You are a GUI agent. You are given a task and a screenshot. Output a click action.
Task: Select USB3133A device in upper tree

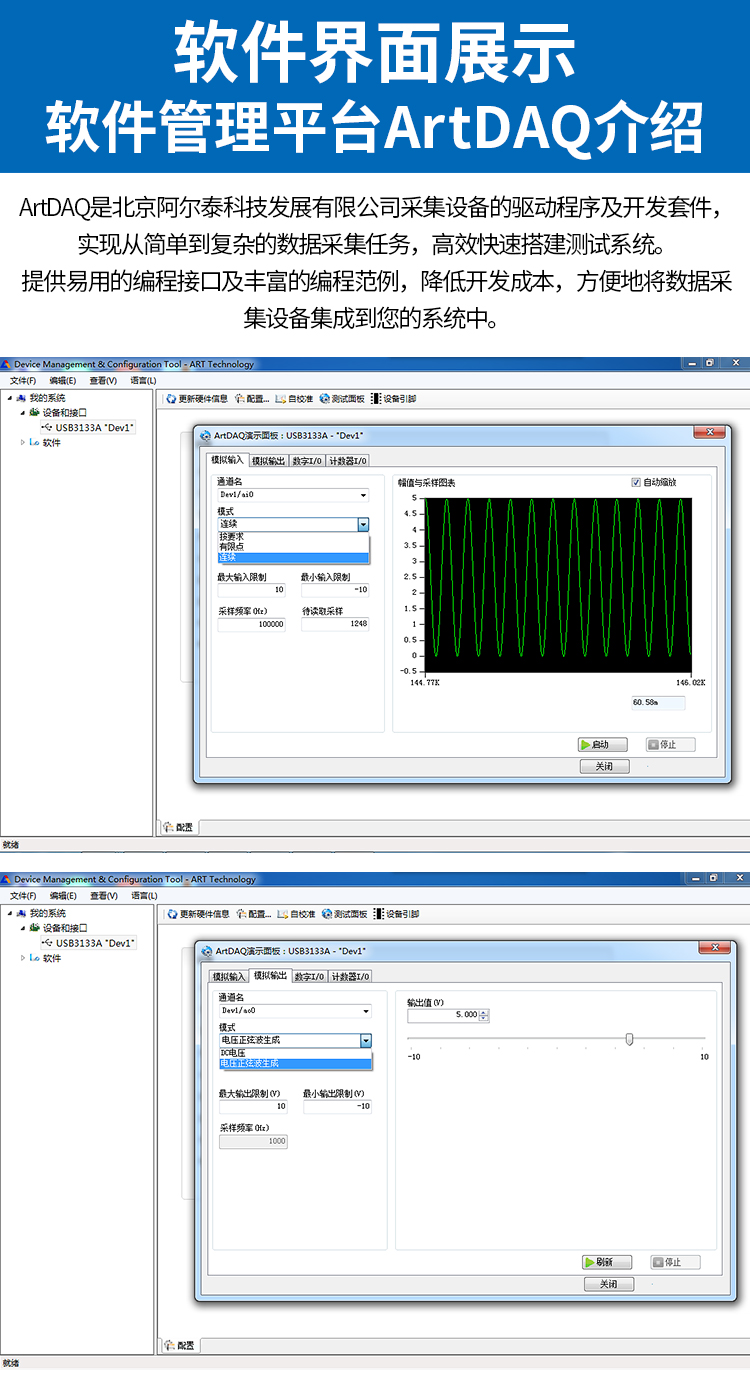94,427
